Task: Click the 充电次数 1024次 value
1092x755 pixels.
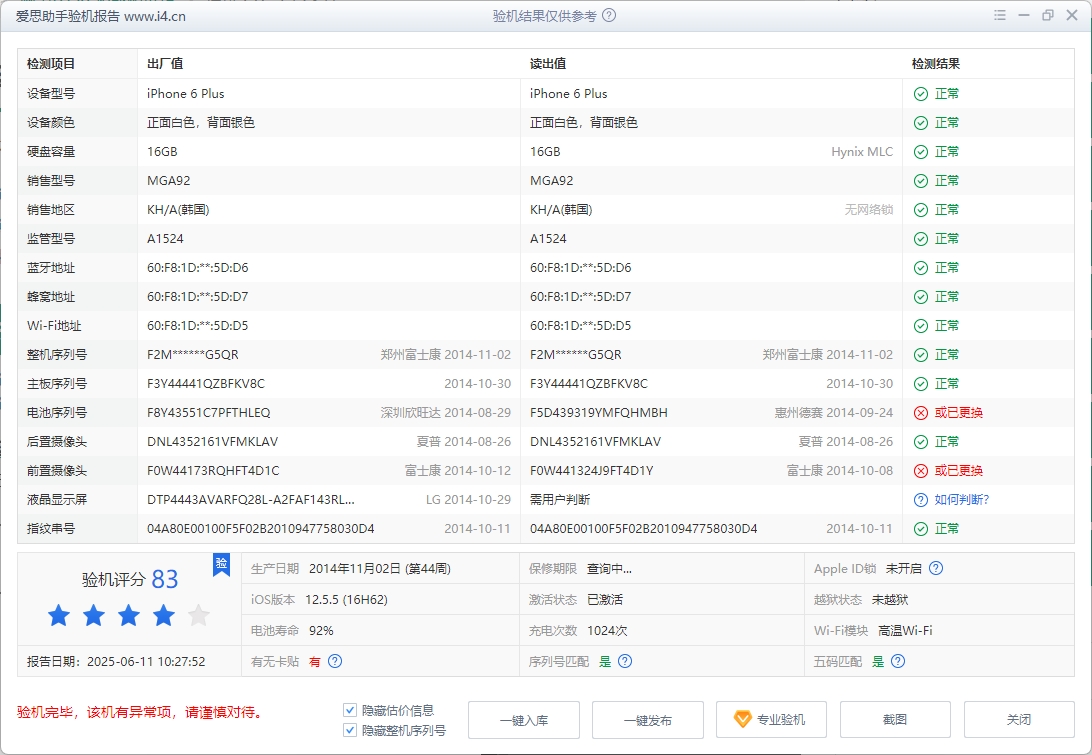Action: [x=607, y=630]
